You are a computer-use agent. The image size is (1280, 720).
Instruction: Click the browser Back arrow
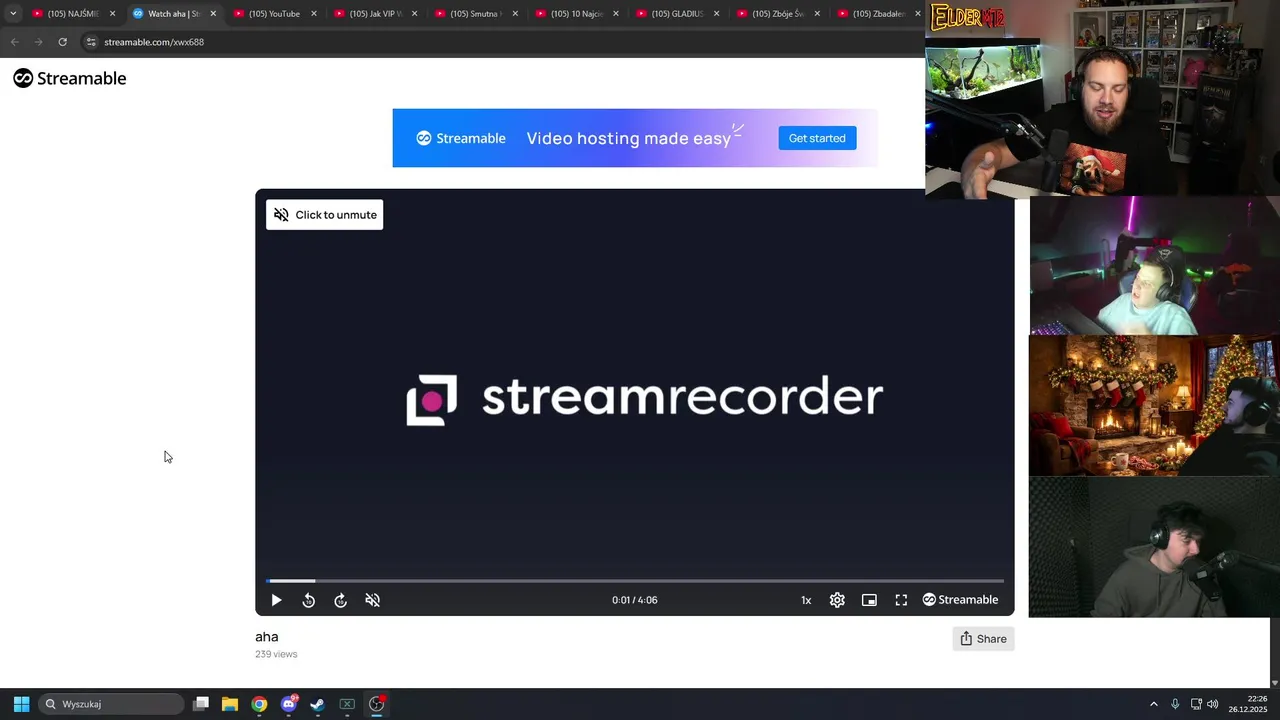(x=14, y=42)
